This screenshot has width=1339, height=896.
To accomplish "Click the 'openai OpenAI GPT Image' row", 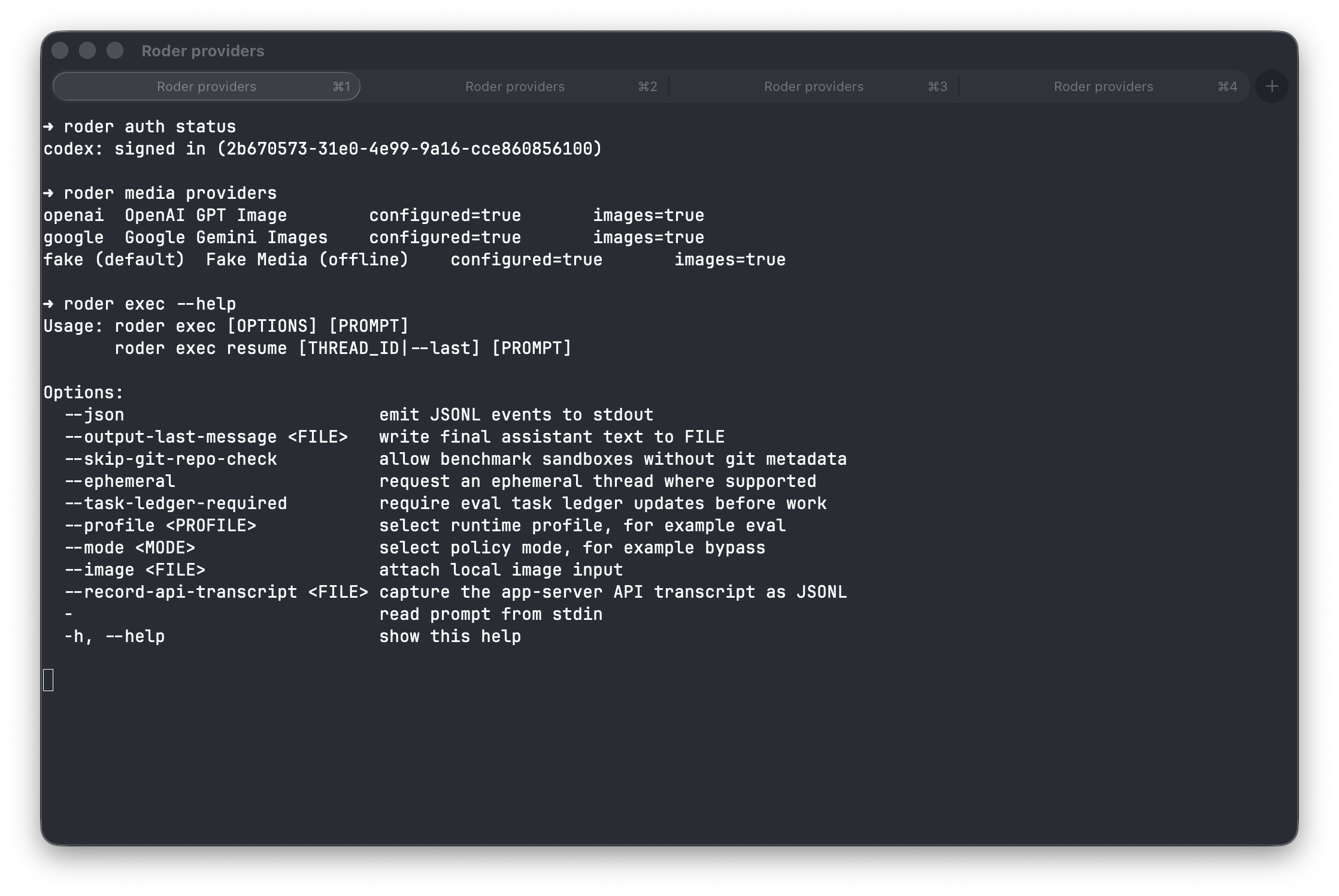I will [374, 215].
